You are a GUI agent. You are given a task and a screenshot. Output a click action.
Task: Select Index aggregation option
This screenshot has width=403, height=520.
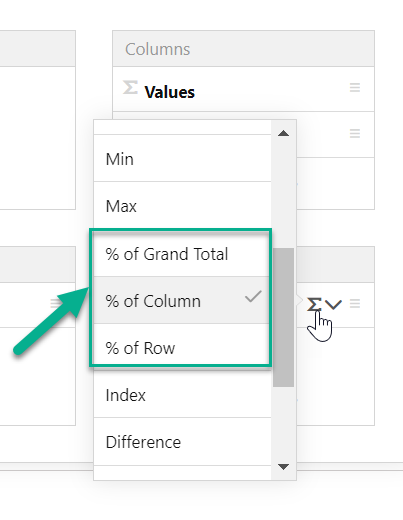pyautogui.click(x=183, y=395)
